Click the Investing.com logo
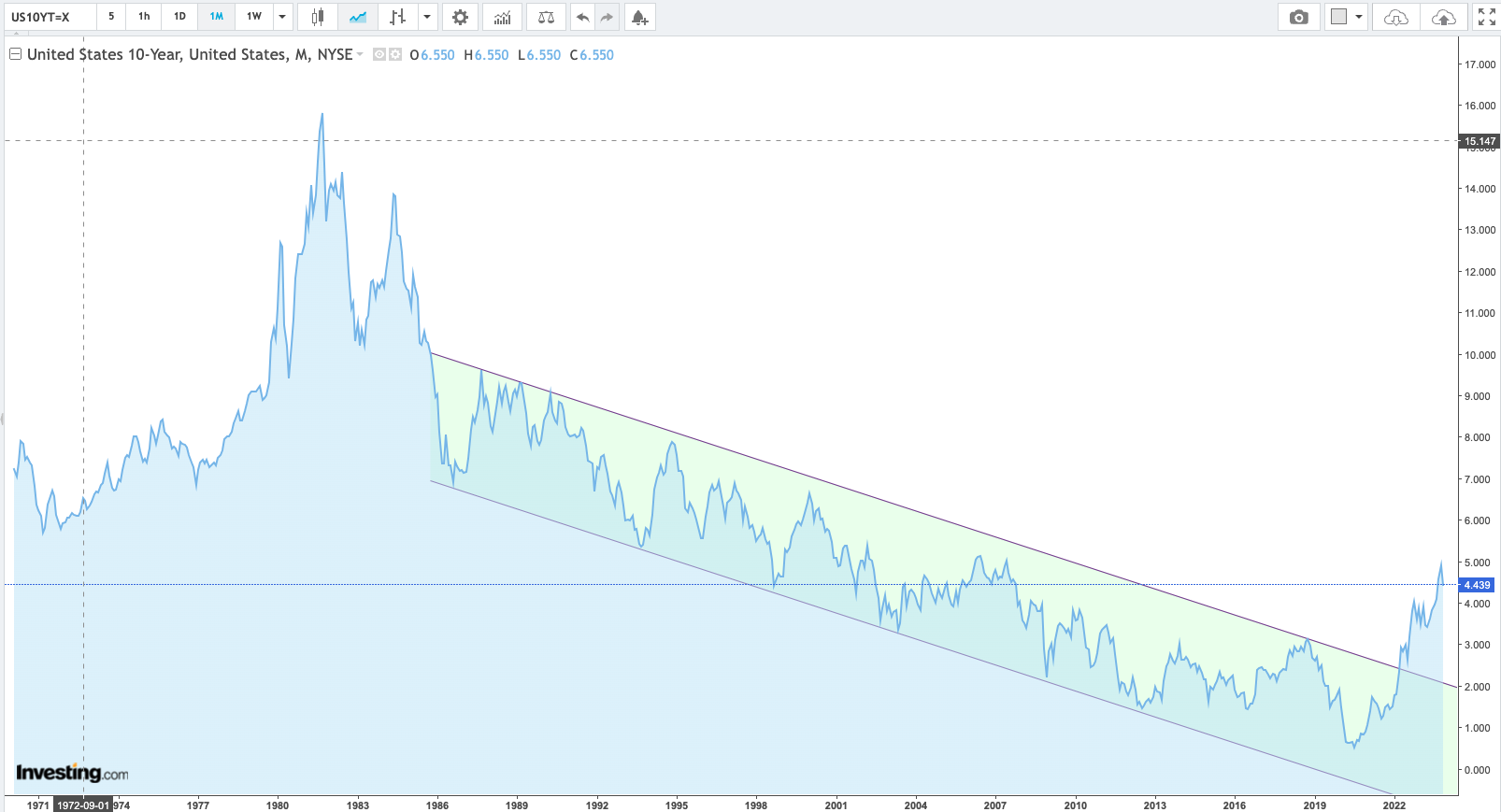 click(72, 773)
